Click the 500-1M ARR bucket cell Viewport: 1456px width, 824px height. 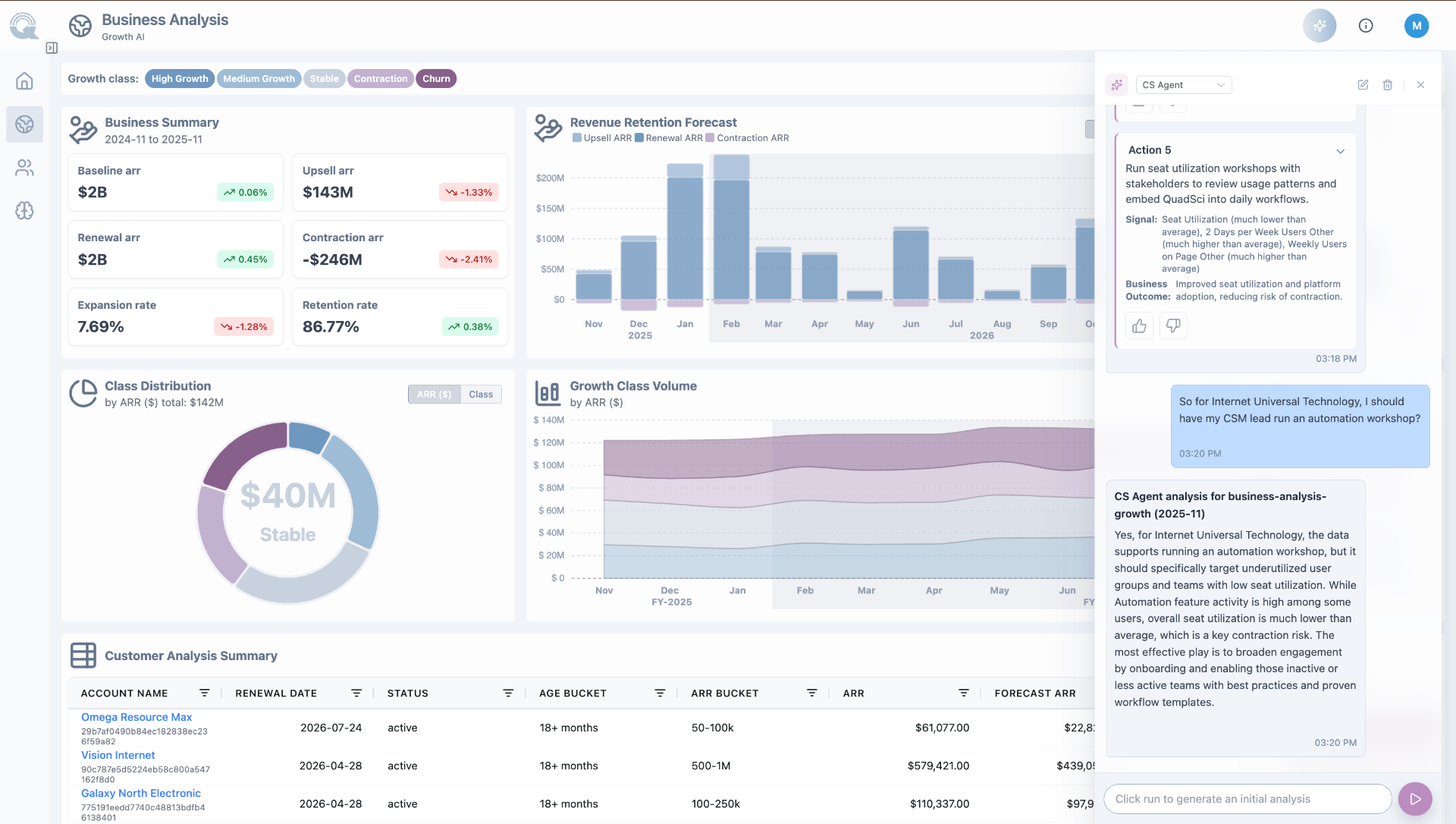coord(711,766)
